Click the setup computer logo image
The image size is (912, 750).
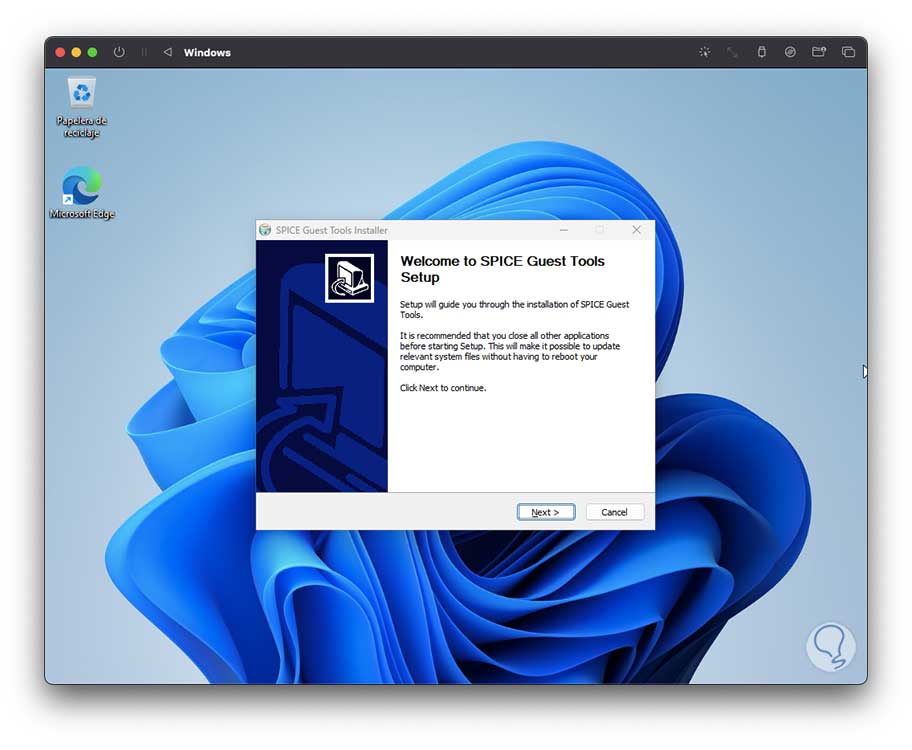pos(349,278)
